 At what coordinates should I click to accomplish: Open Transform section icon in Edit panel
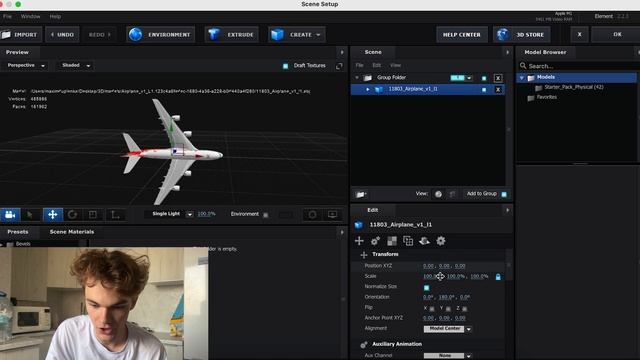pos(359,241)
